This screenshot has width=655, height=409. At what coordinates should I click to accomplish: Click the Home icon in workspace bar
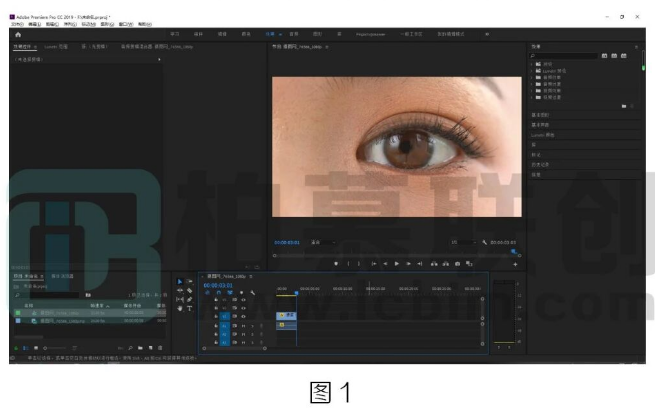click(18, 34)
